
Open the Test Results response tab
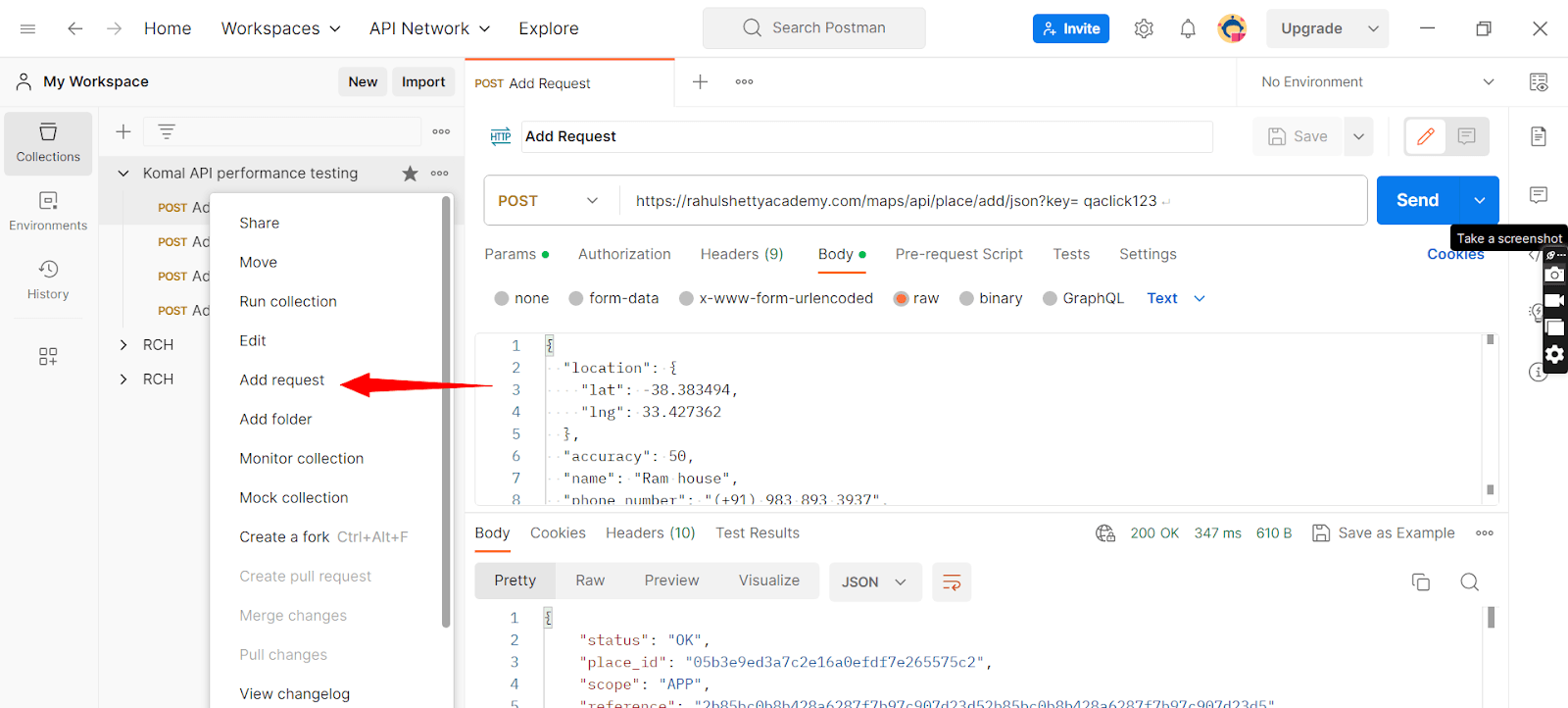(758, 533)
